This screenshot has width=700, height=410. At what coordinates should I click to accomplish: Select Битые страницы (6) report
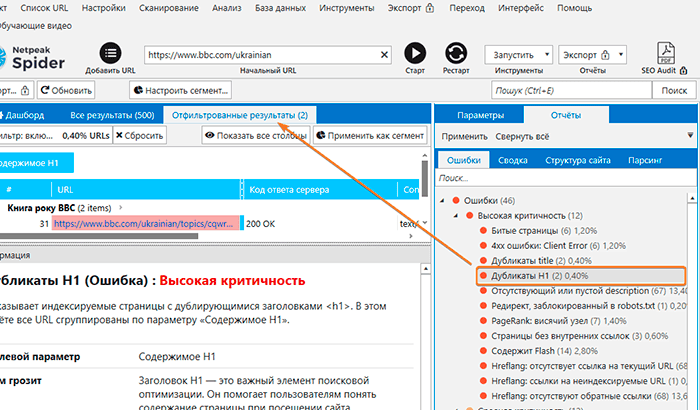[x=544, y=230]
